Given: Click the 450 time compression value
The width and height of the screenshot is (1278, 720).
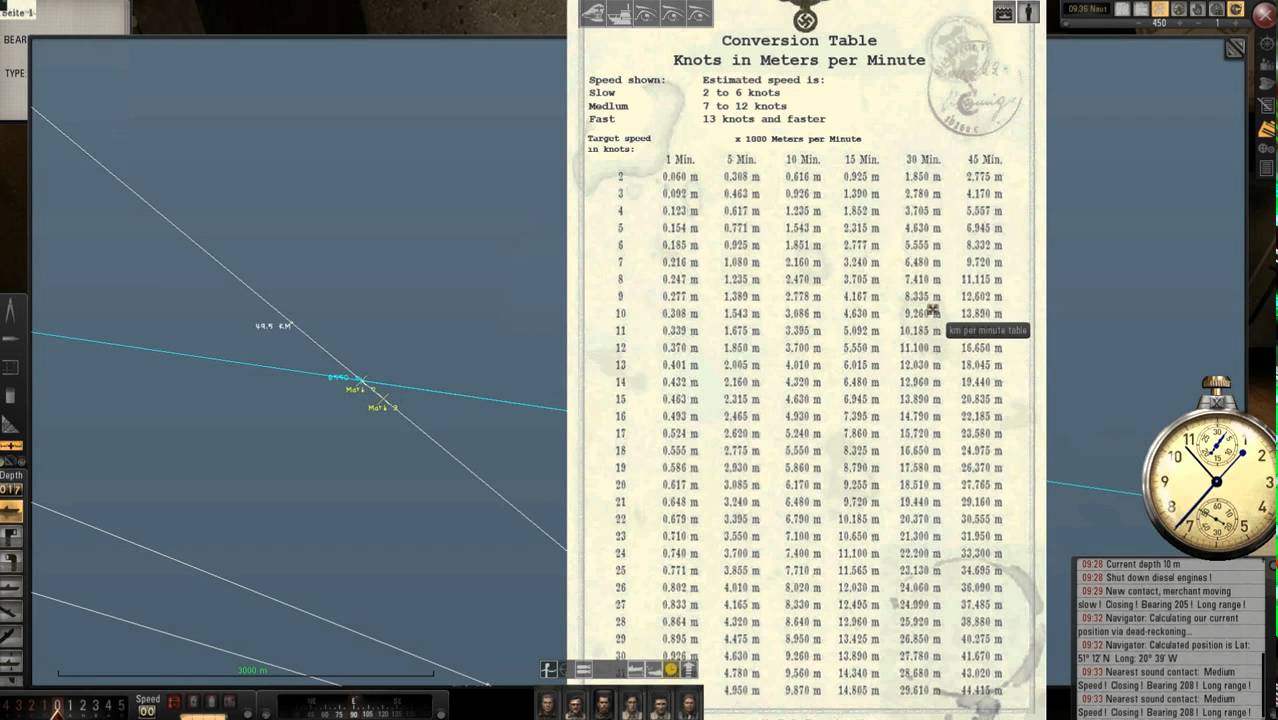Looking at the screenshot, I should point(1160,23).
